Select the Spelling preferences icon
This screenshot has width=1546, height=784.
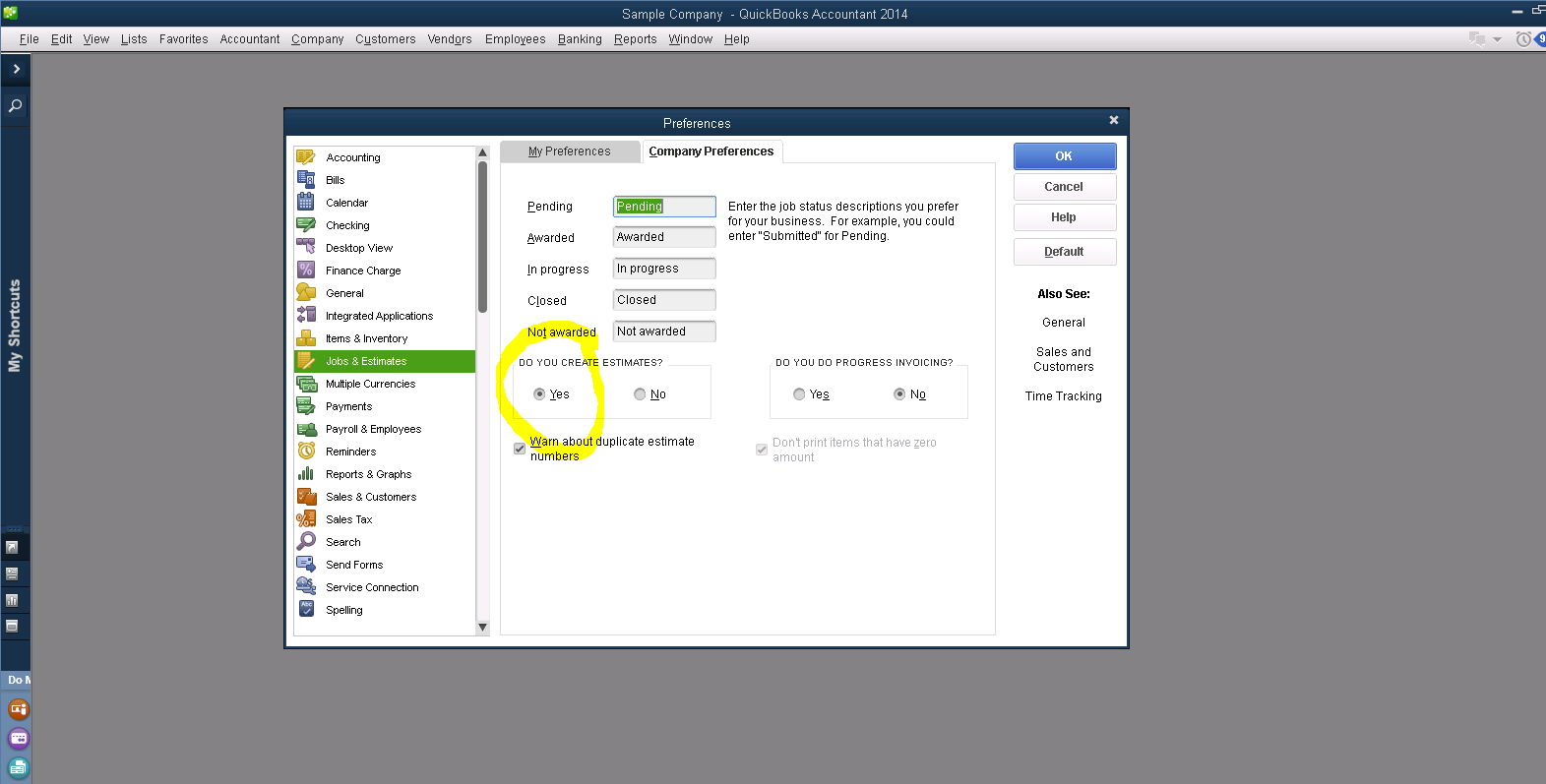306,610
